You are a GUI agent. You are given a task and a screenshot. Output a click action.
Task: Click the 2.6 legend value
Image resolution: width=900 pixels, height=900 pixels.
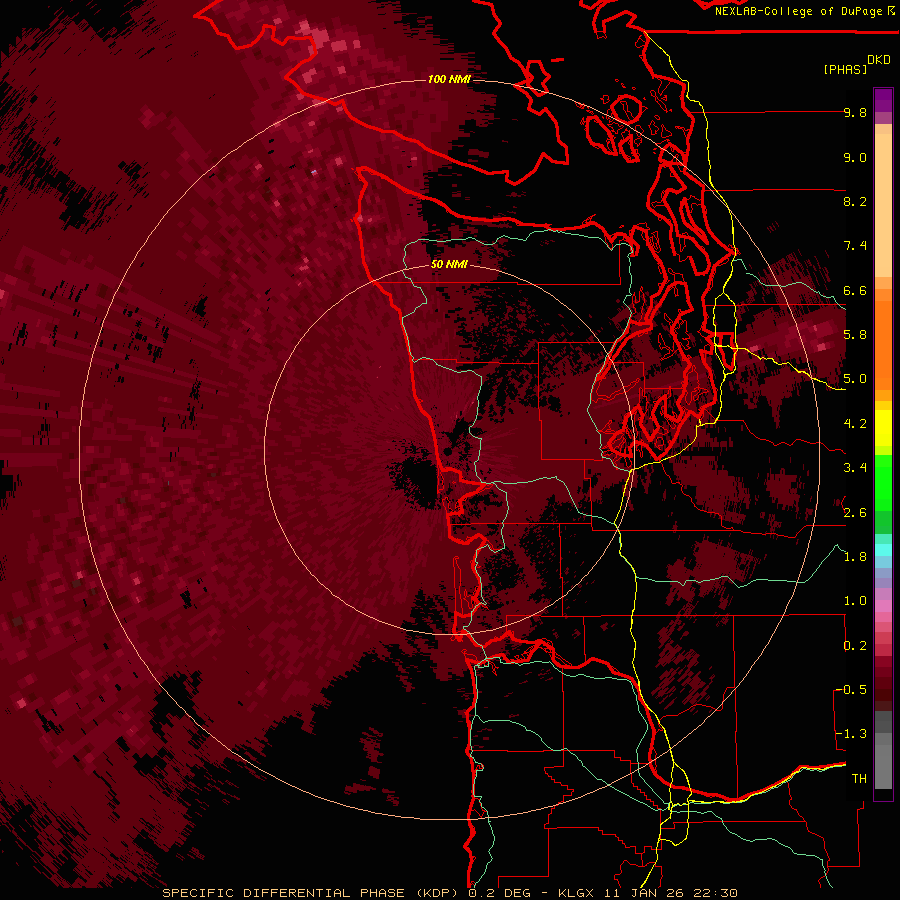(855, 513)
